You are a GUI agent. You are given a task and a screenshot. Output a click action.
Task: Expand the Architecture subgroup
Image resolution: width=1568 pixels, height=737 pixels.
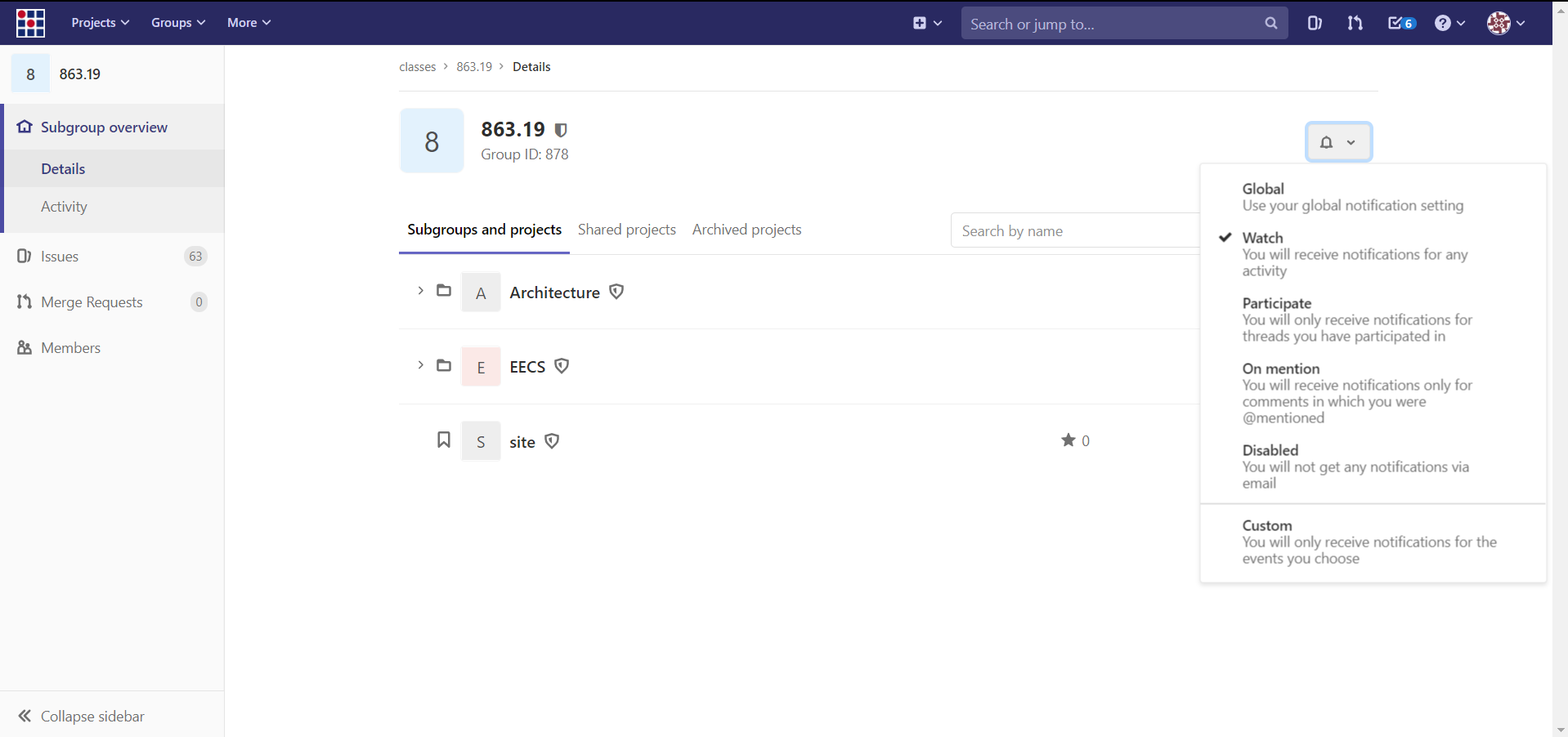[420, 291]
